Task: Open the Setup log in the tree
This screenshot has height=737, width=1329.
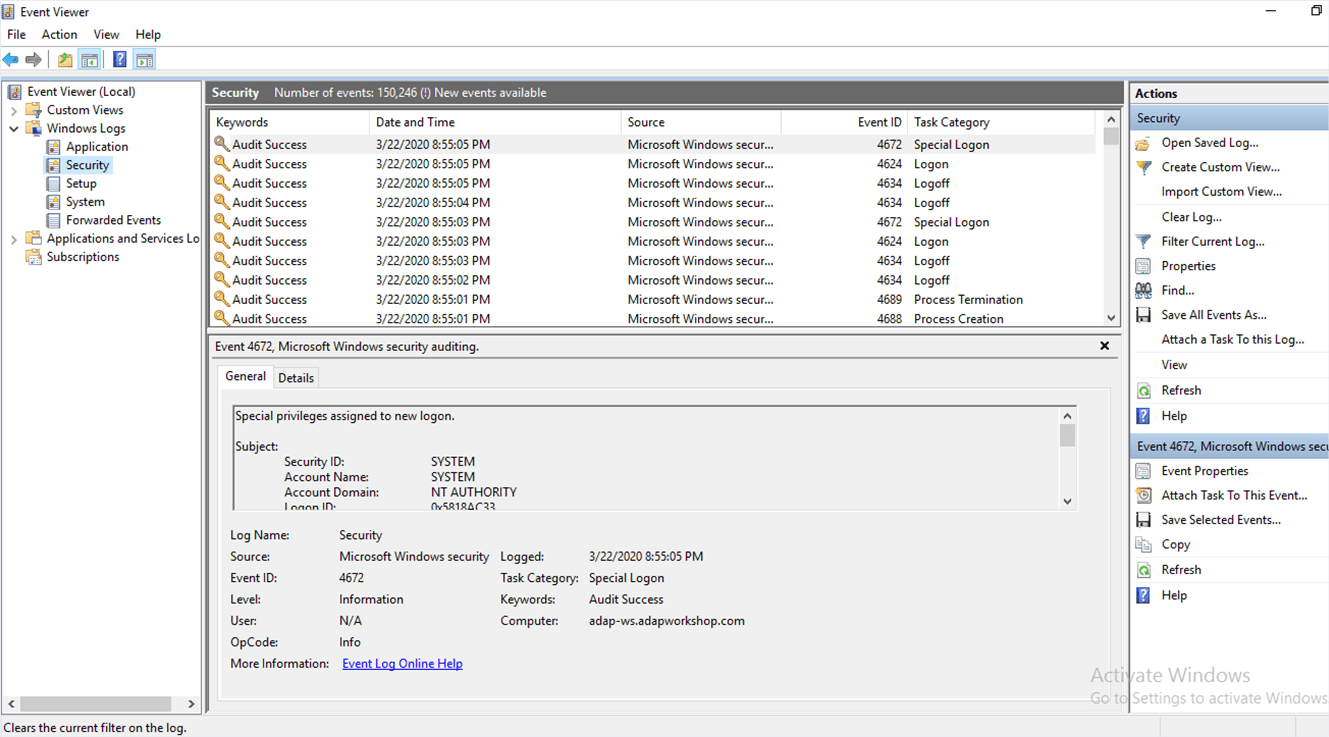Action: (x=81, y=184)
